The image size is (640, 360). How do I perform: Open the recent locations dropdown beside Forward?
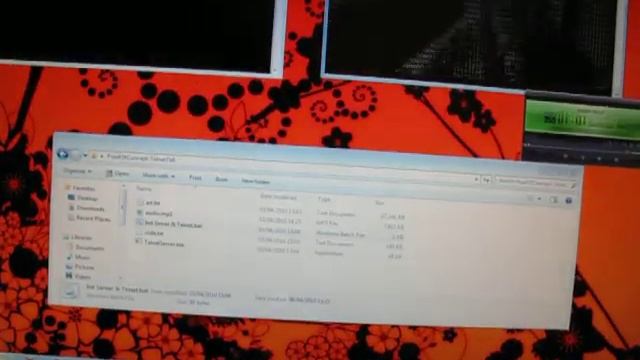tap(85, 156)
